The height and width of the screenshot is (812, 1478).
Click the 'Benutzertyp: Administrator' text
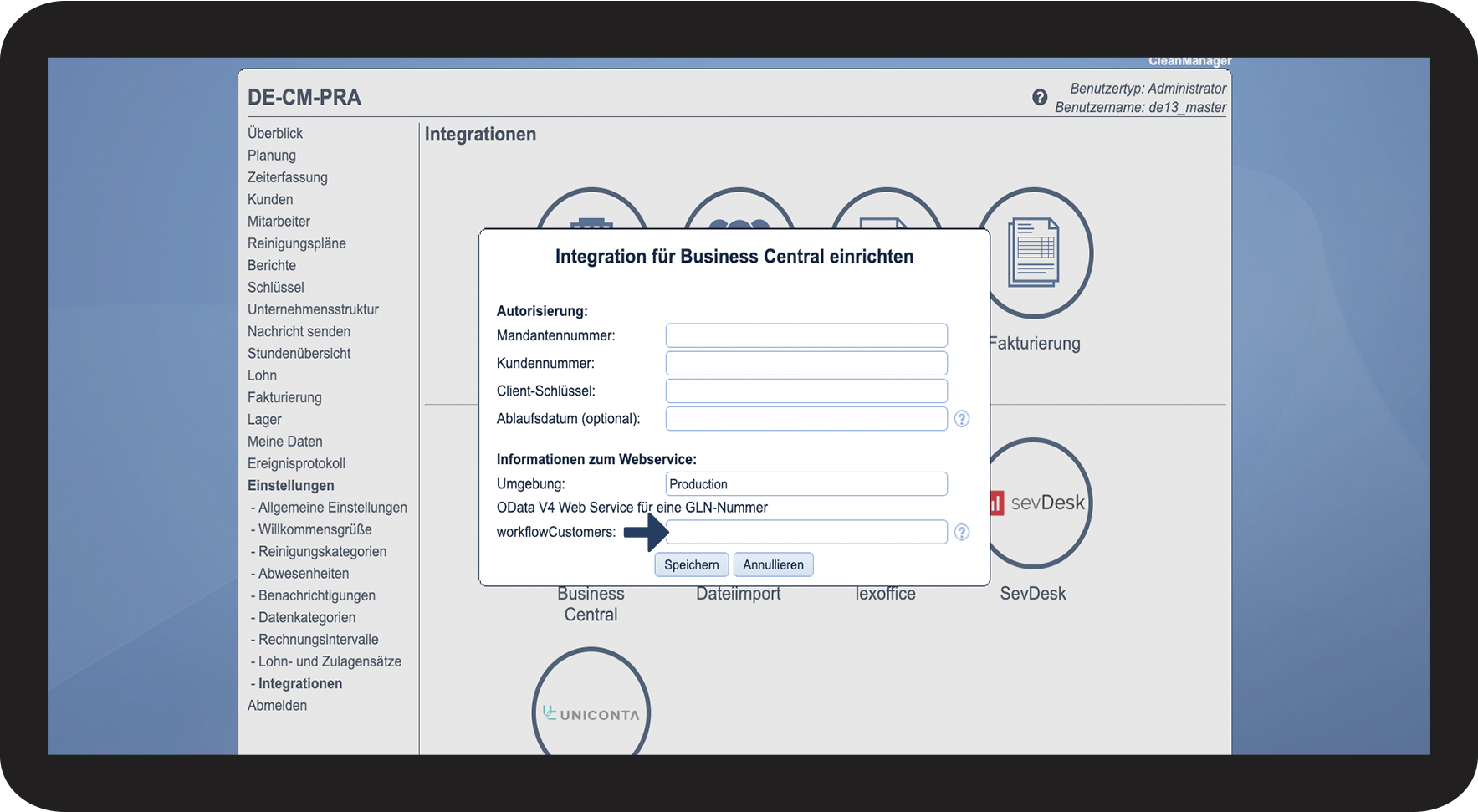pyautogui.click(x=1148, y=88)
